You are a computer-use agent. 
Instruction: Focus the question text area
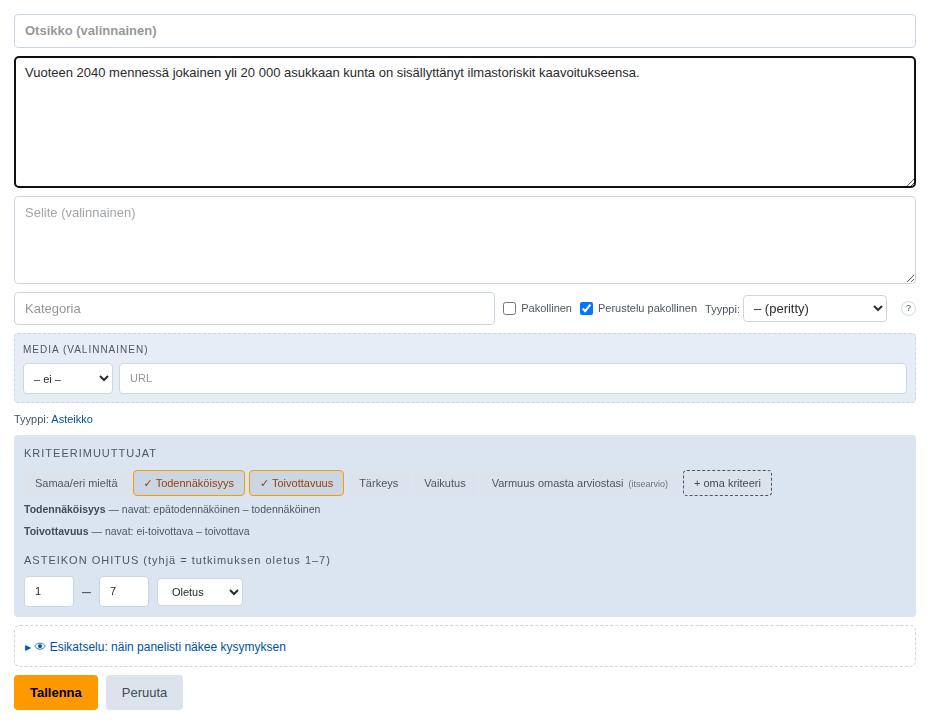coord(465,122)
